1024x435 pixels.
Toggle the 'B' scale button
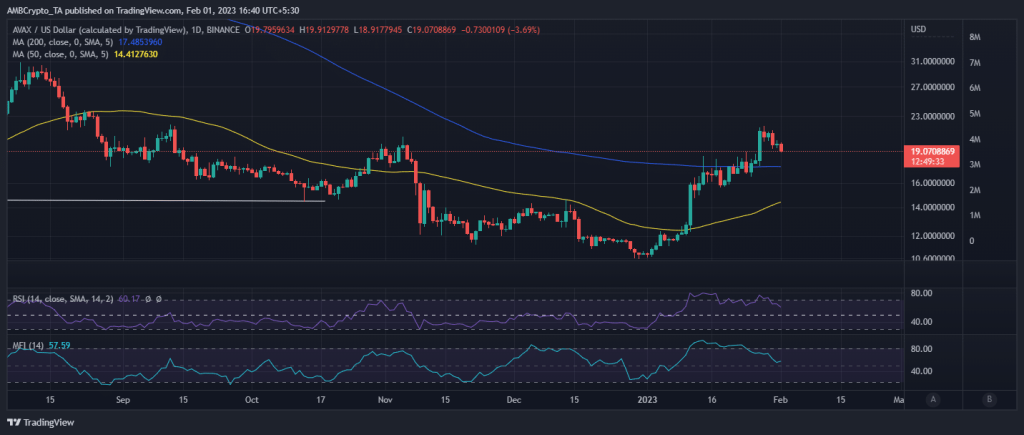pos(988,398)
